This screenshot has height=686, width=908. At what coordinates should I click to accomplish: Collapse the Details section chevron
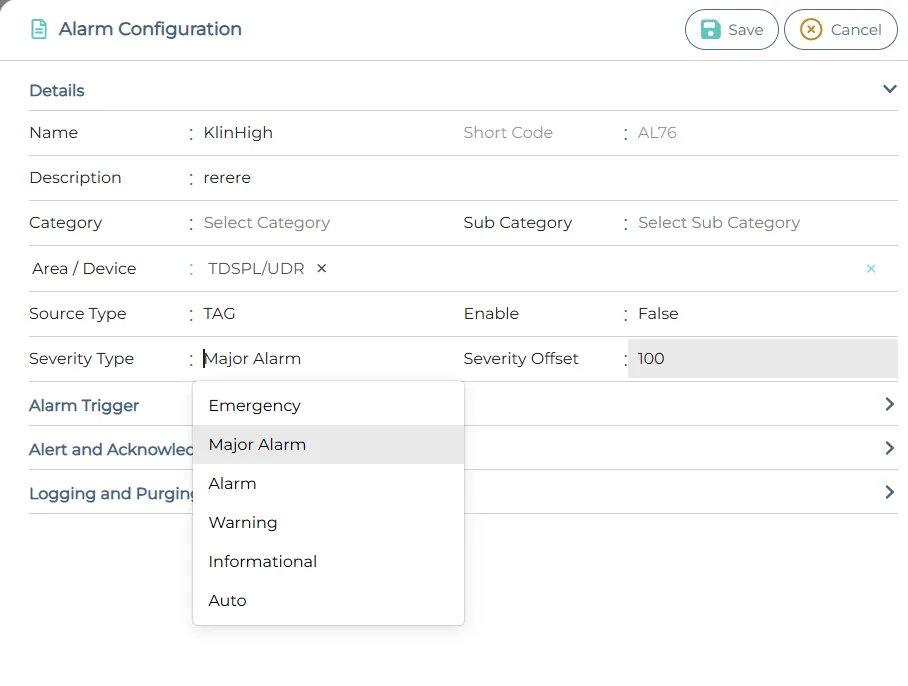(889, 90)
